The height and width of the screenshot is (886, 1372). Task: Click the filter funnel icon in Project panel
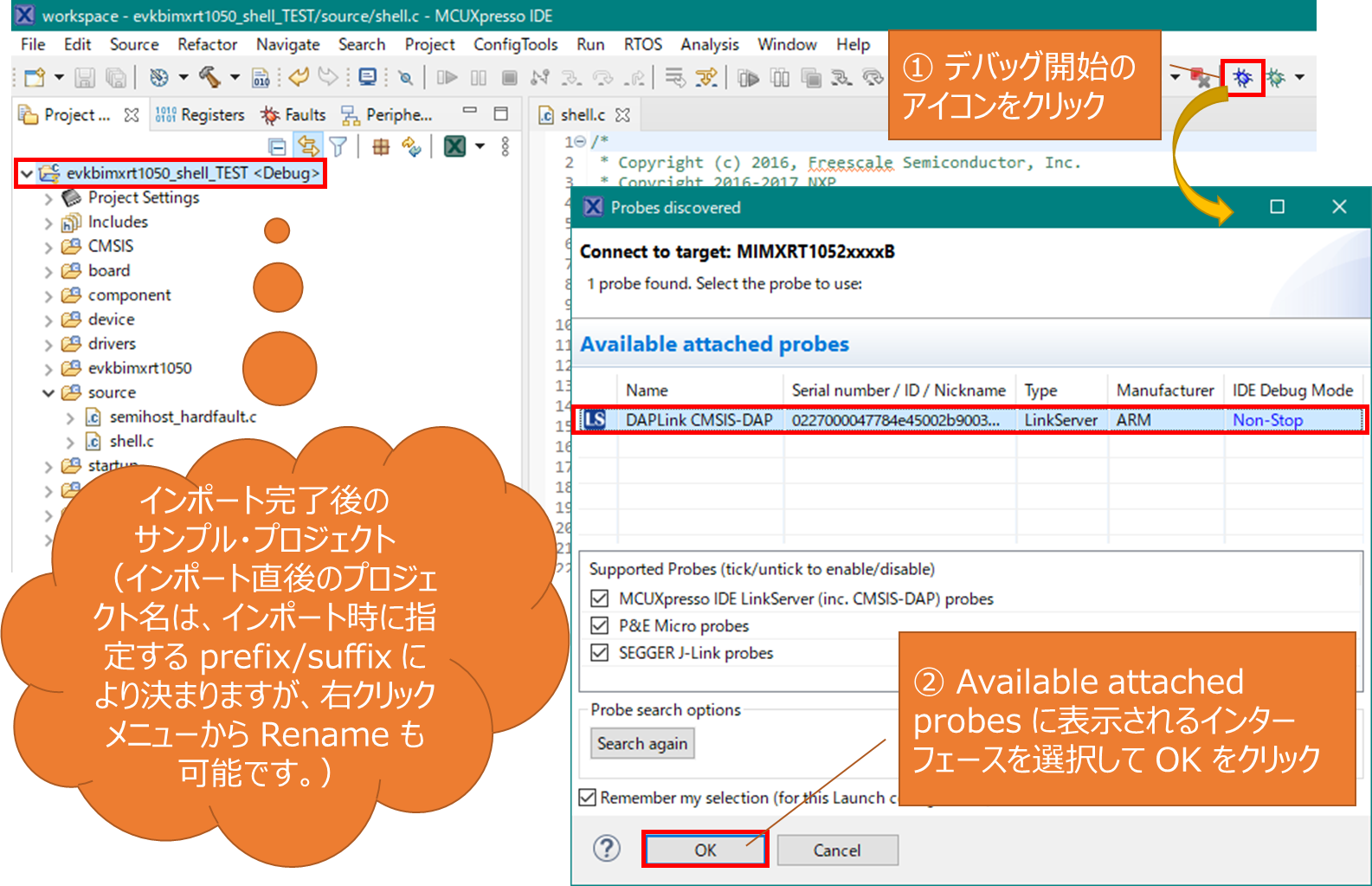[338, 146]
